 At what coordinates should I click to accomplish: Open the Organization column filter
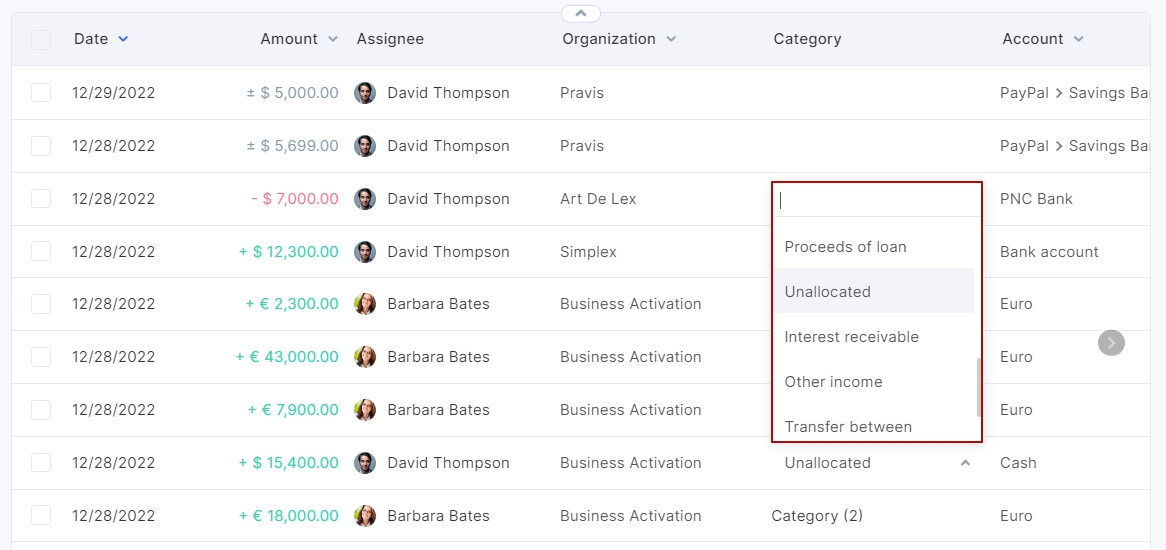click(671, 39)
